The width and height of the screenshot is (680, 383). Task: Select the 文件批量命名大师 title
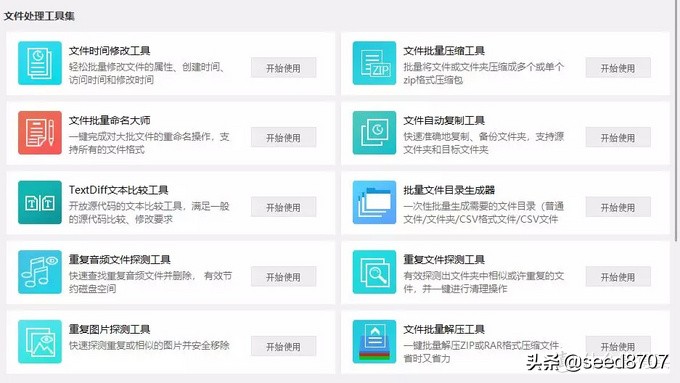(109, 120)
